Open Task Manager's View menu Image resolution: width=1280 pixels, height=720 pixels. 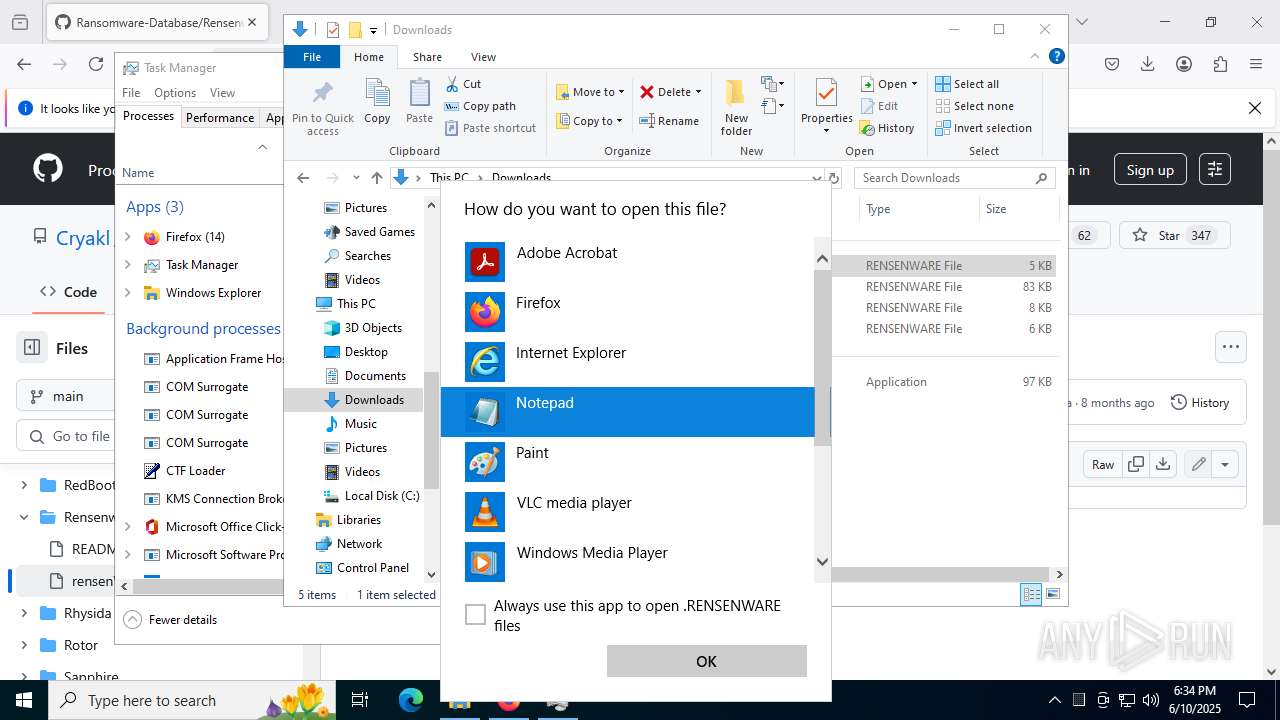pyautogui.click(x=222, y=93)
